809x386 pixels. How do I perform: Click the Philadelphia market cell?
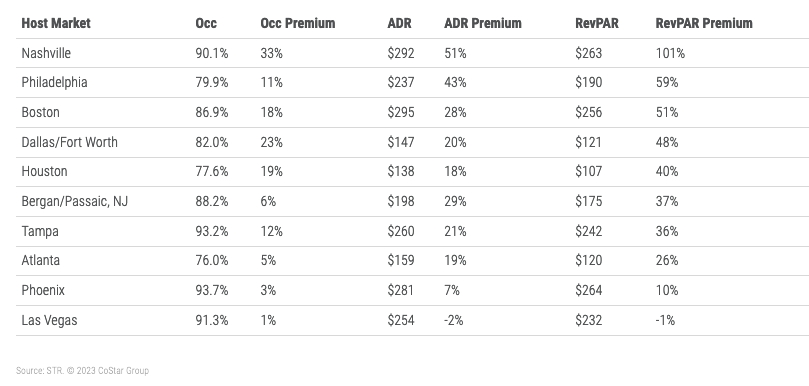(54, 83)
